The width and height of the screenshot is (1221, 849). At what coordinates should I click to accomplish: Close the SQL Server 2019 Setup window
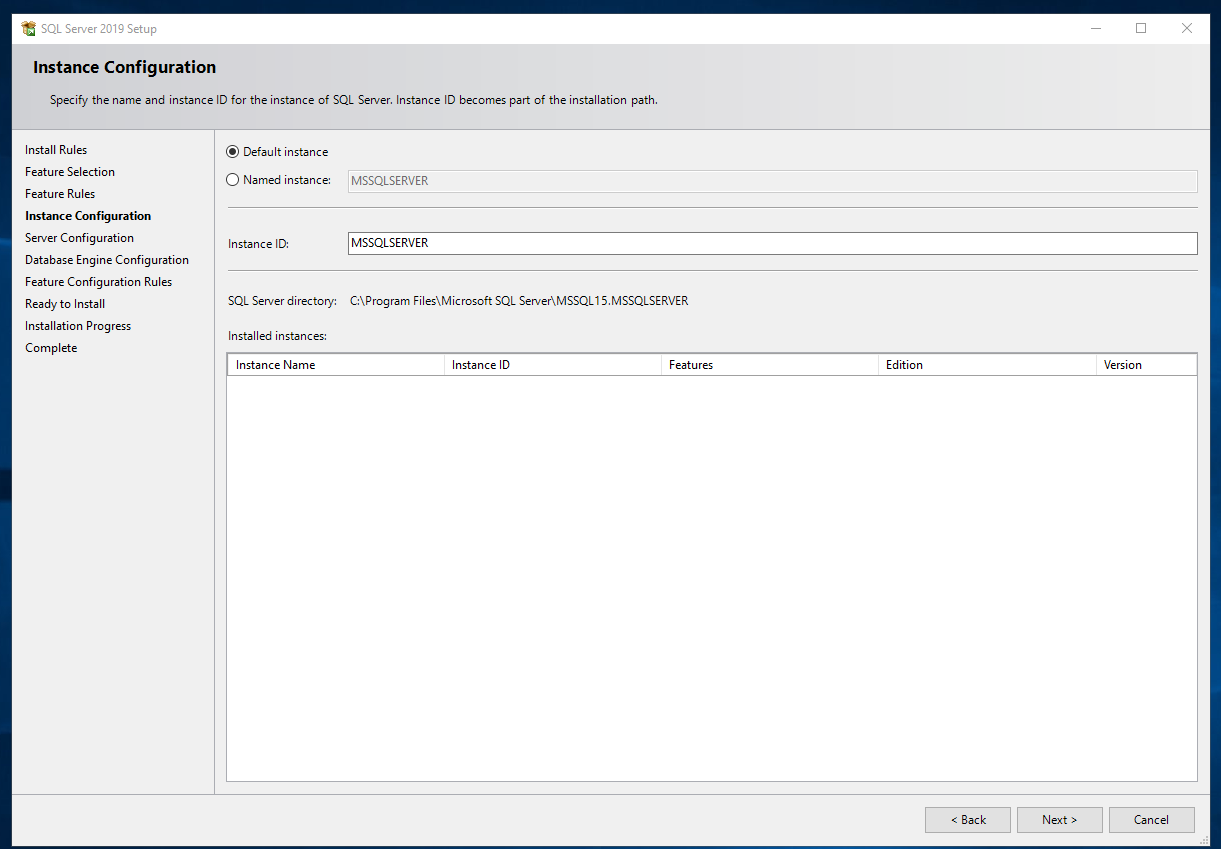coord(1187,29)
